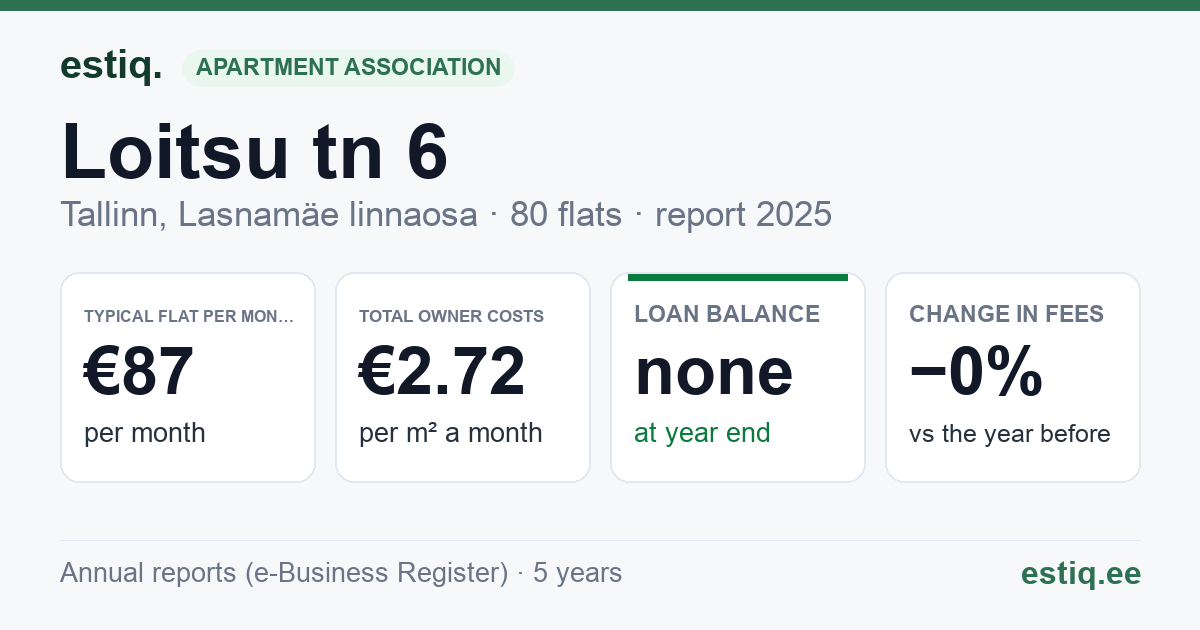Click the 'per month' caption under €87

(145, 433)
